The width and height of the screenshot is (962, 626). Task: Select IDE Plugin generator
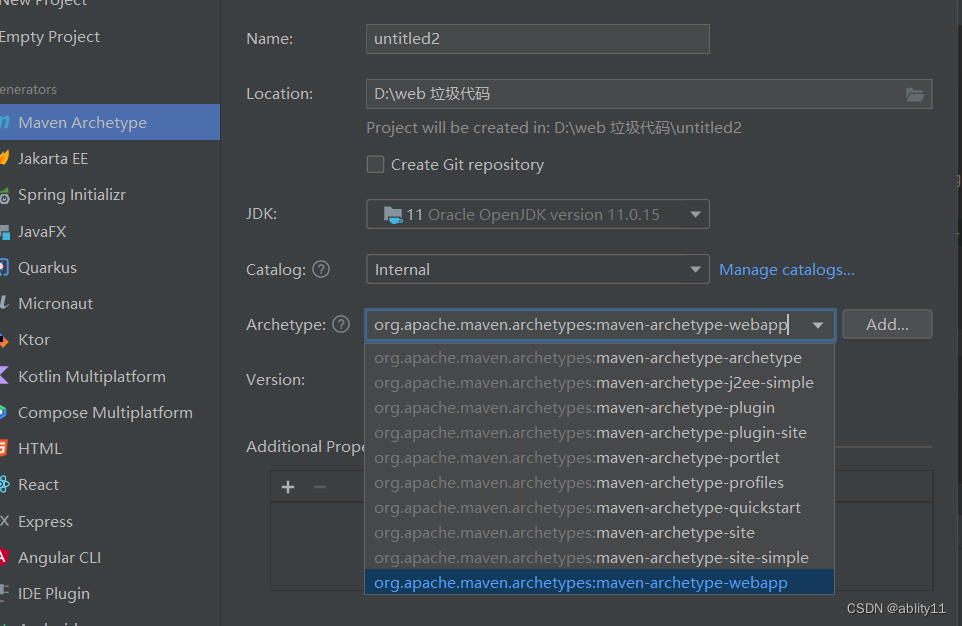pos(110,593)
